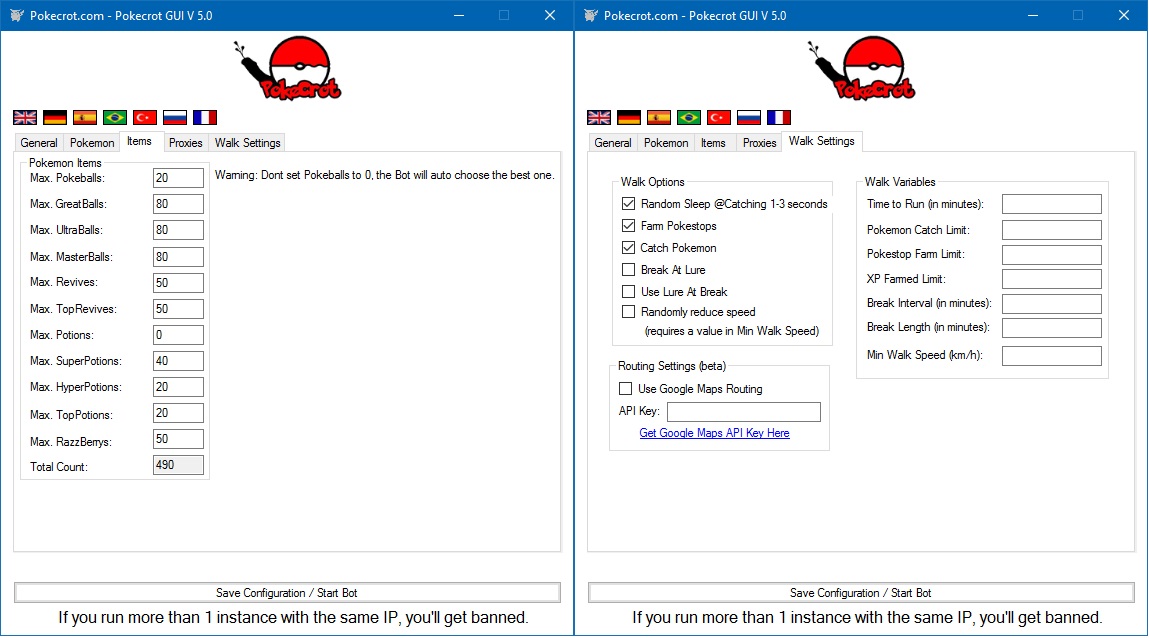1149x638 pixels.
Task: Click the Pokemon Catch Limit field
Action: (1052, 230)
